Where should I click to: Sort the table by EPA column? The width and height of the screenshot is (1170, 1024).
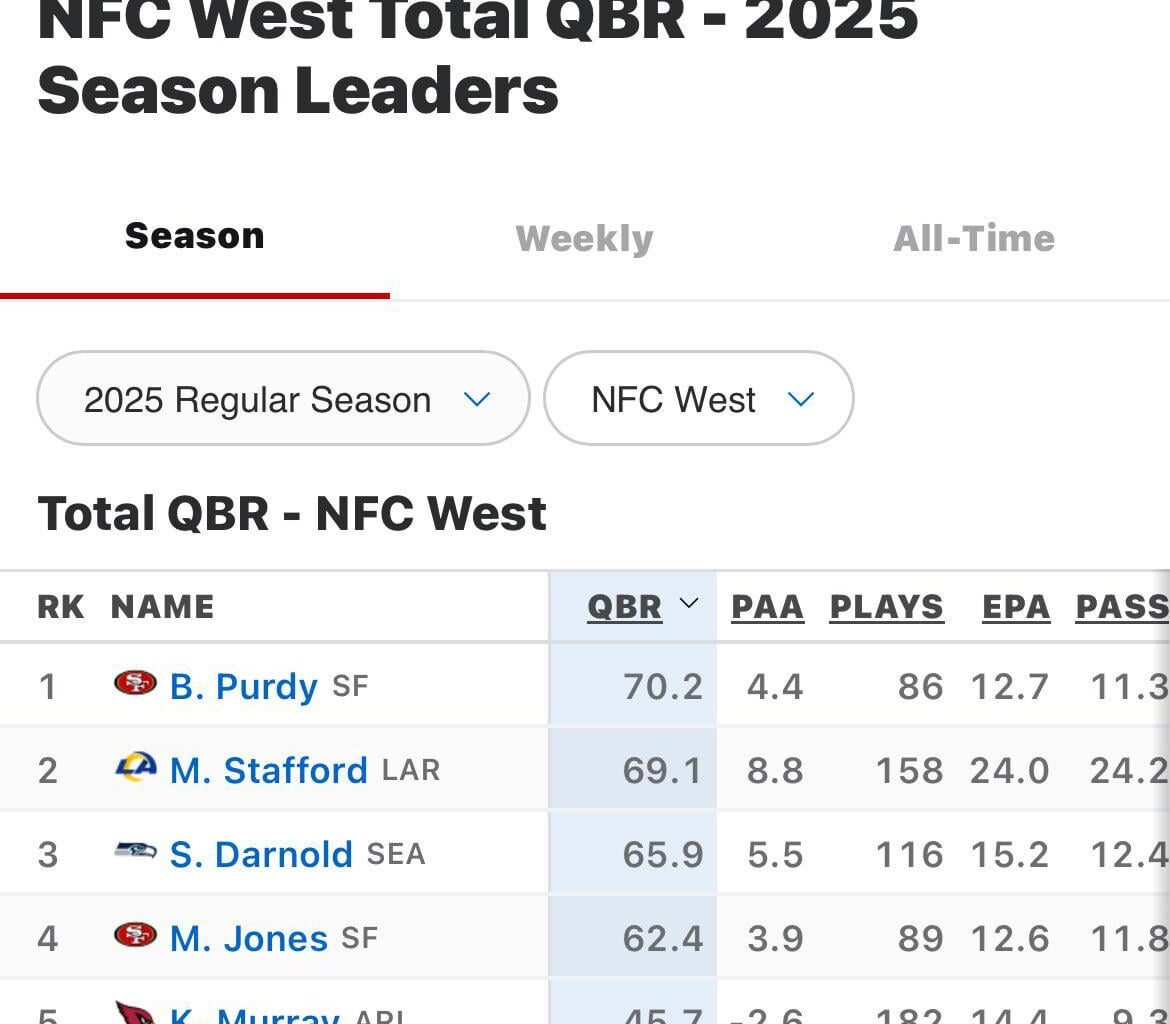1016,606
